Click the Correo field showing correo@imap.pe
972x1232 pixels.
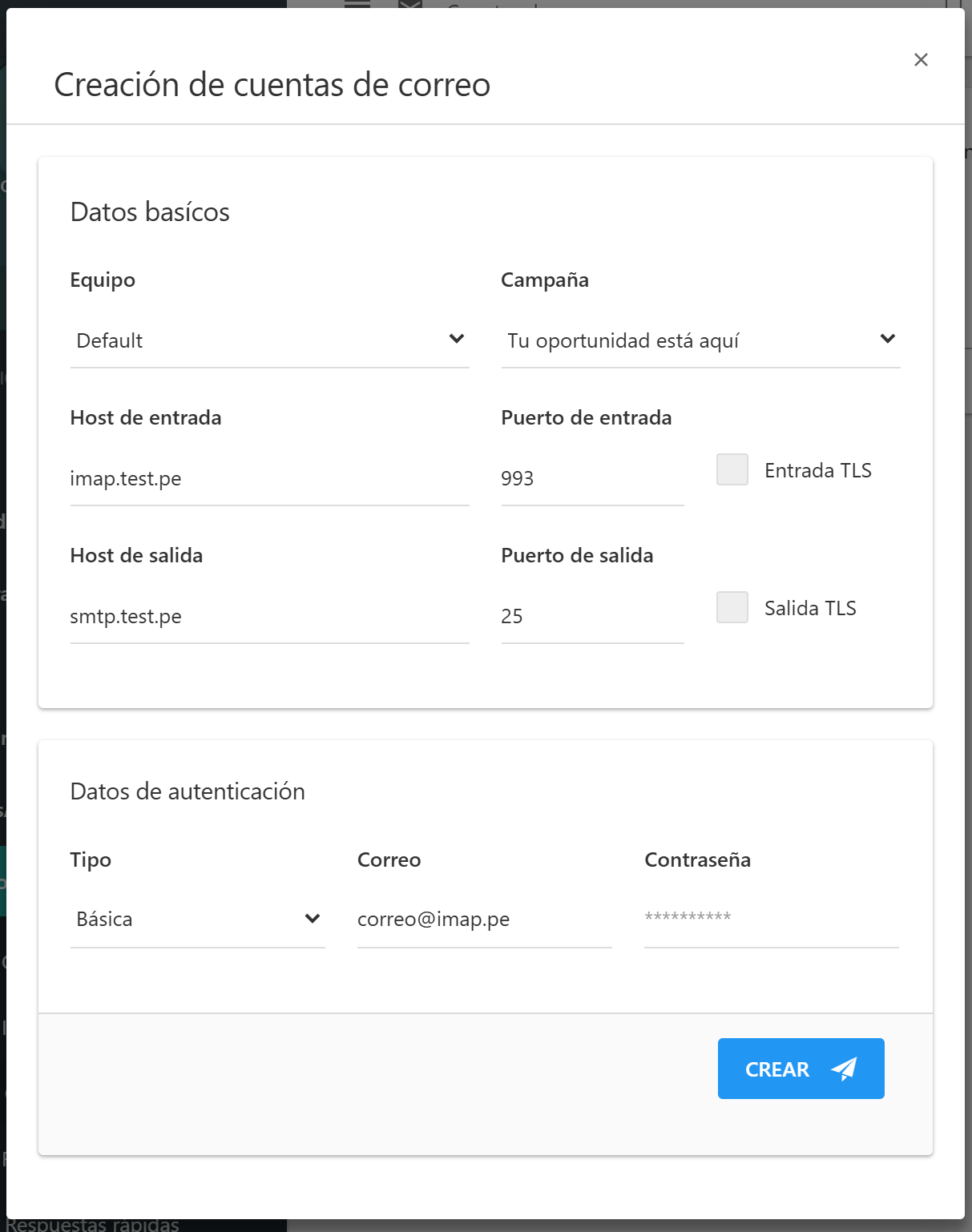[x=484, y=919]
